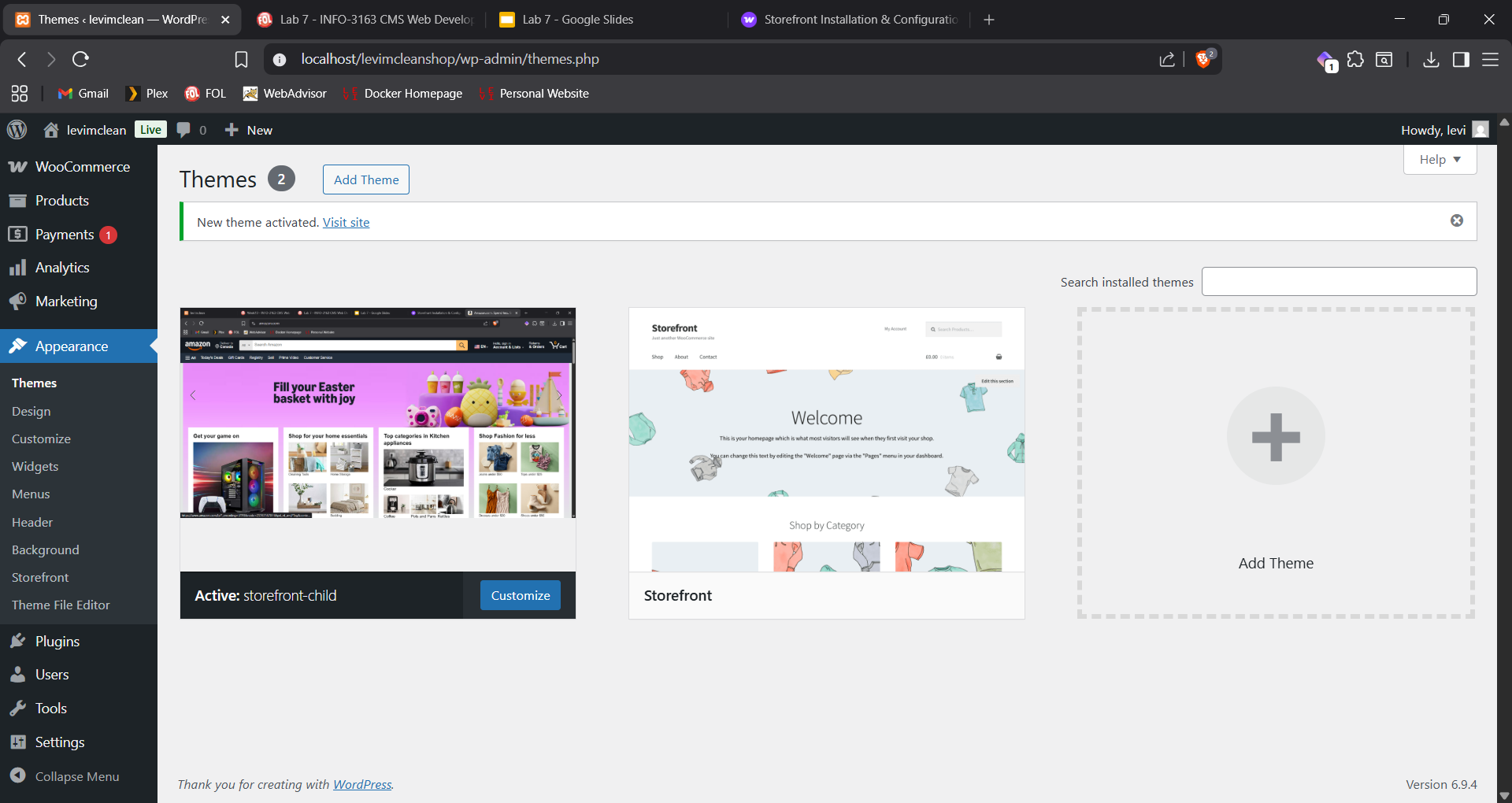
Task: Open the Howdy, levi account menu
Action: (x=1443, y=130)
